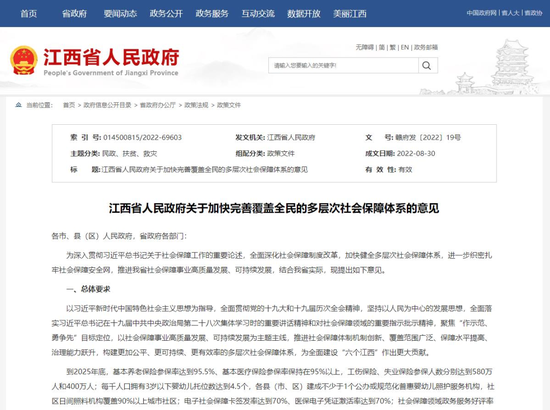Open the 政务邮箱 link
This screenshot has height=410, width=550.
pos(426,47)
